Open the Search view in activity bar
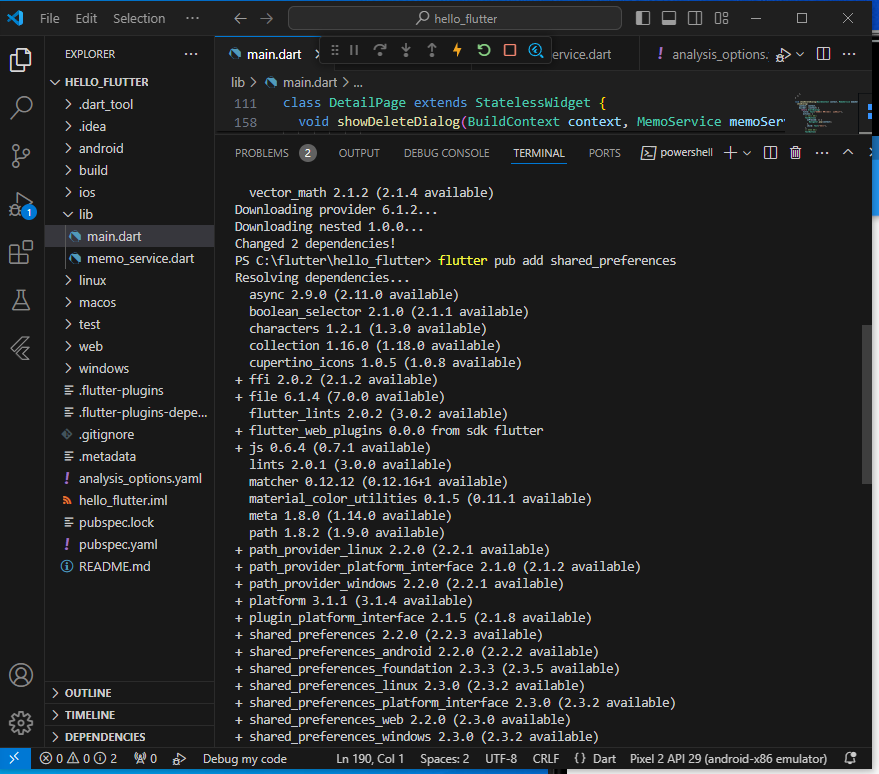This screenshot has width=879, height=774. point(21,107)
